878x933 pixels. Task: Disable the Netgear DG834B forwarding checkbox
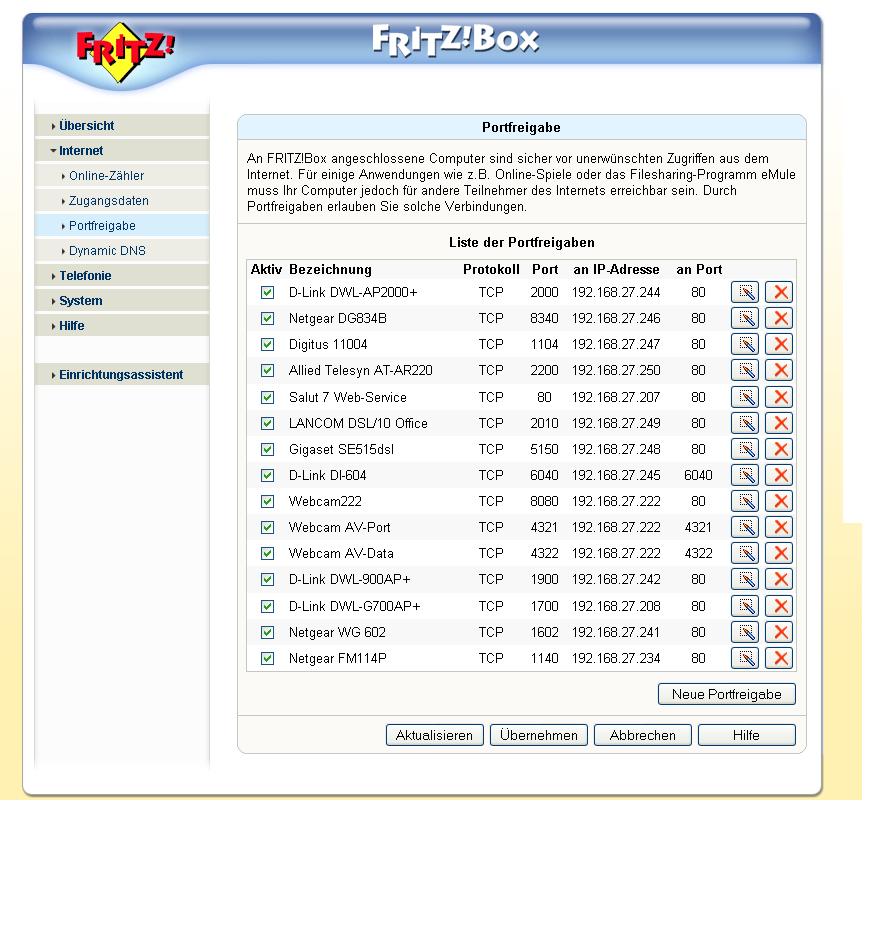268,318
